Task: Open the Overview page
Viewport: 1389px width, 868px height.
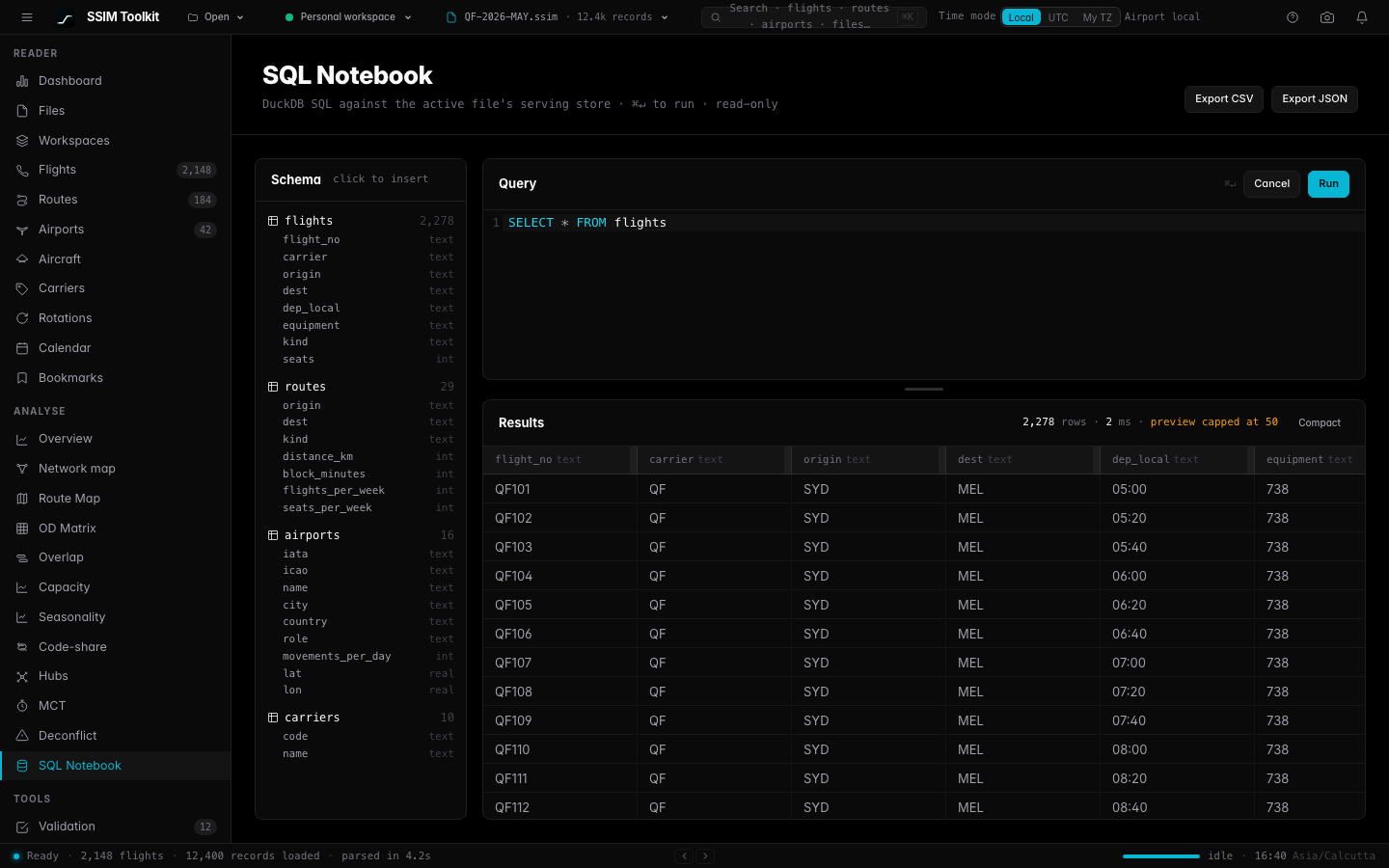Action: pos(116,439)
